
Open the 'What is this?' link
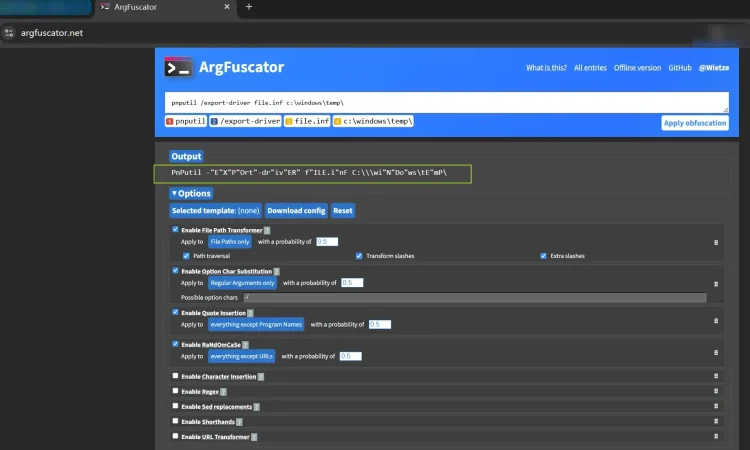pyautogui.click(x=546, y=68)
